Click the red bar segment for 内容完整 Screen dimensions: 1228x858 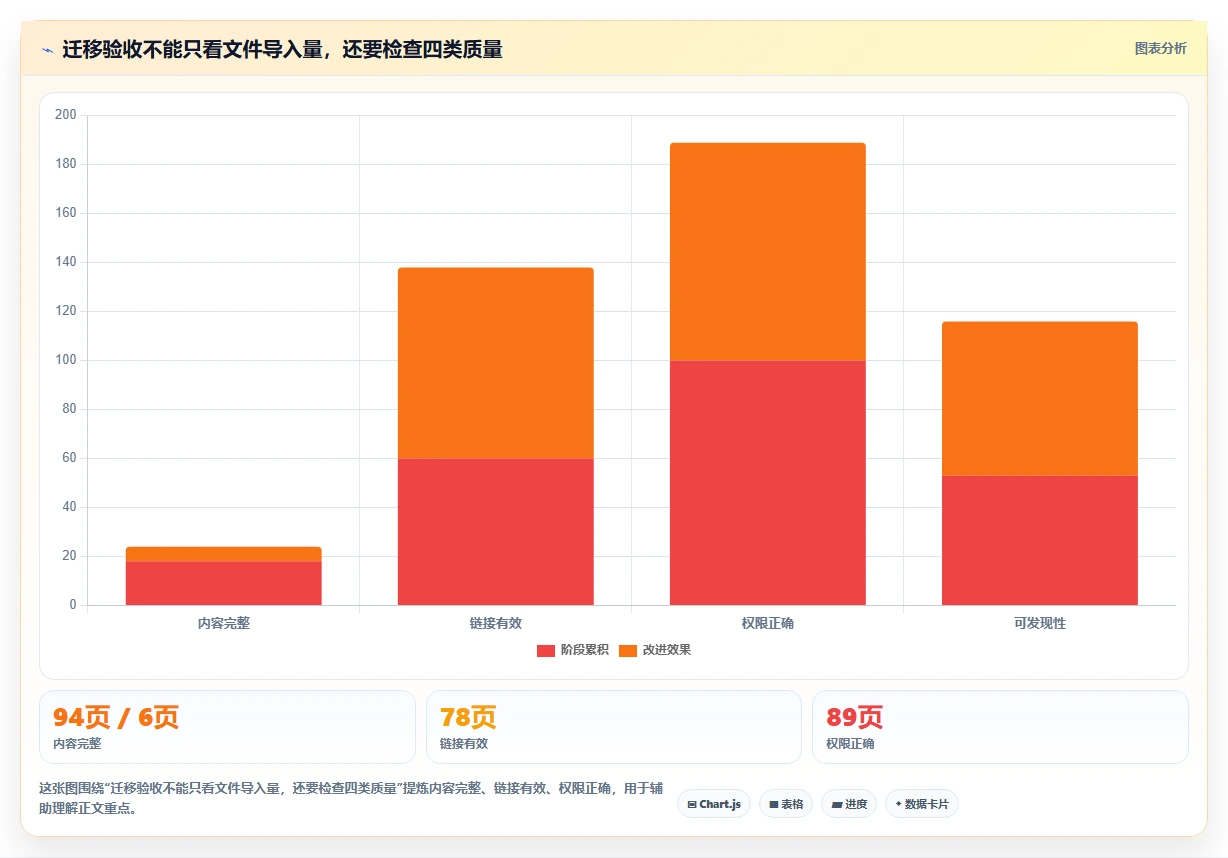224,583
